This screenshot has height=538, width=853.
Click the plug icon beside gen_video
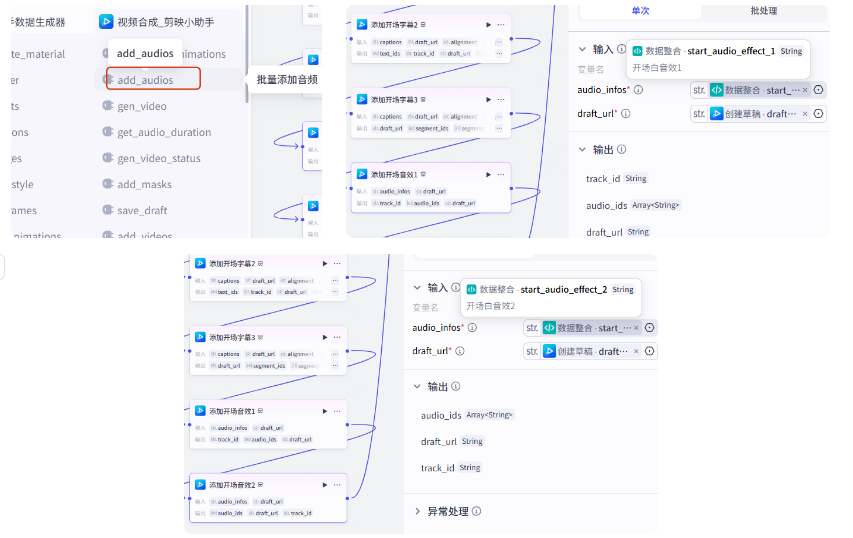[x=108, y=106]
